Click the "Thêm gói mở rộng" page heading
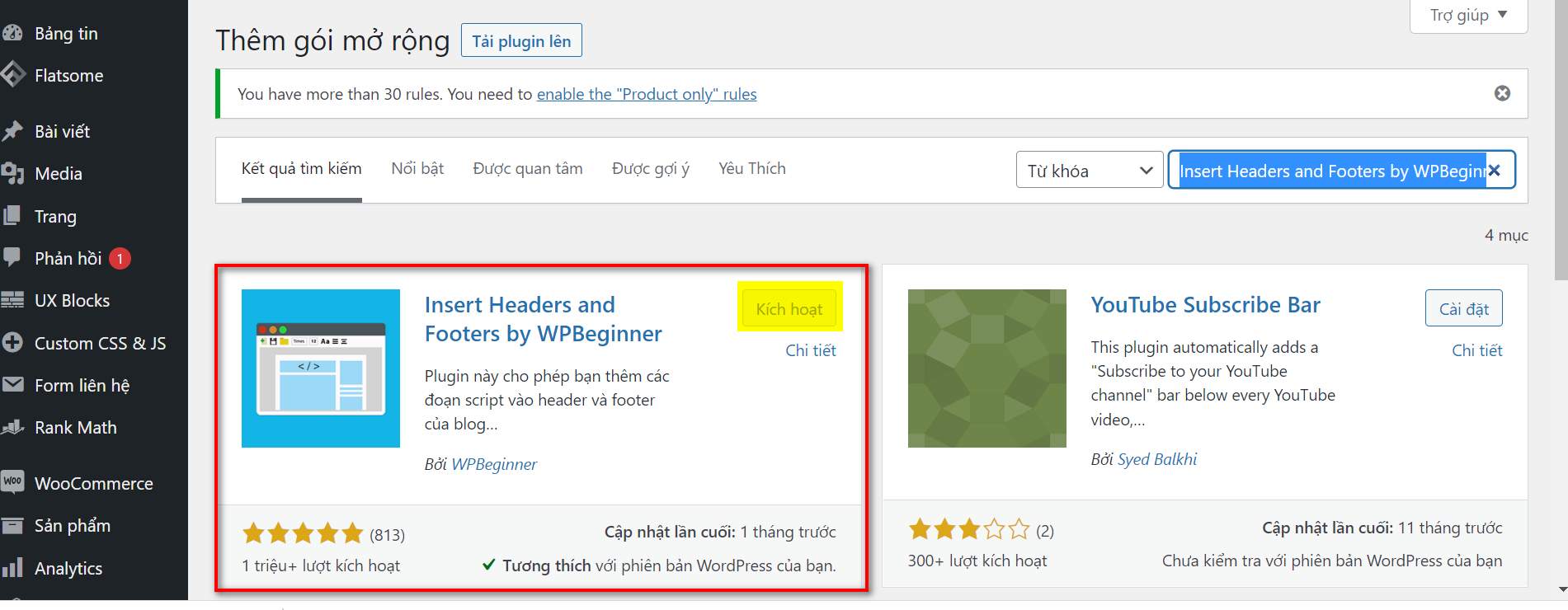The height and width of the screenshot is (610, 1568). coord(332,40)
